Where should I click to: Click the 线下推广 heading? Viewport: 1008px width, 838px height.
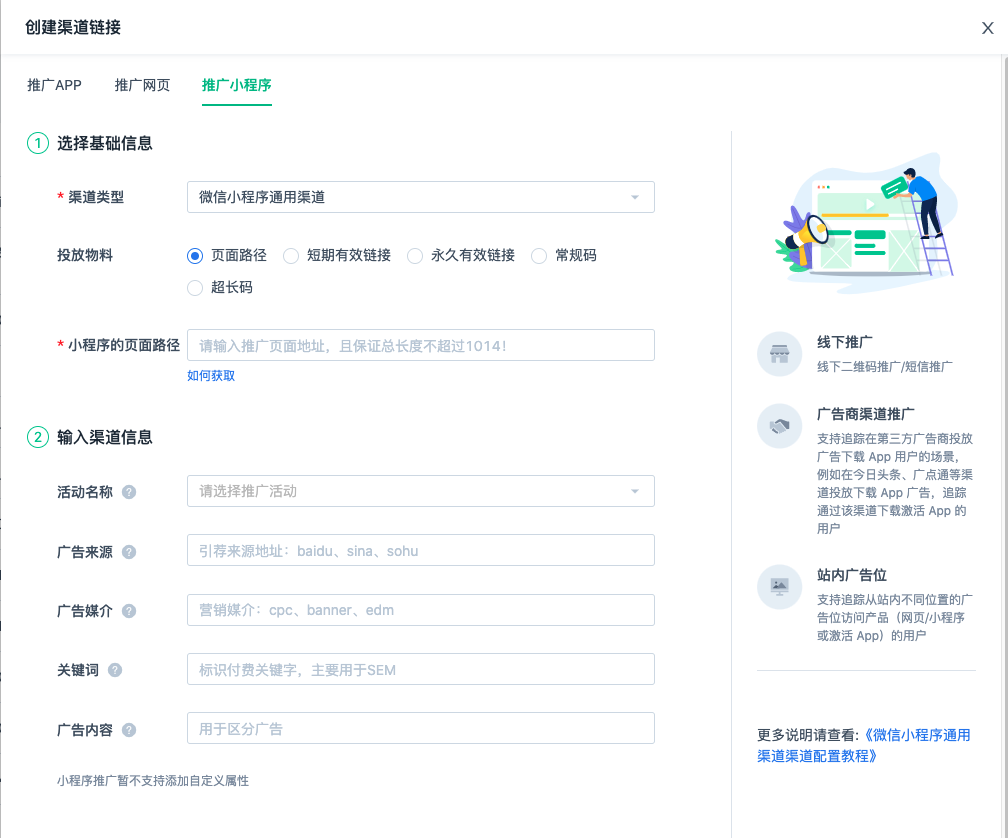click(x=845, y=342)
